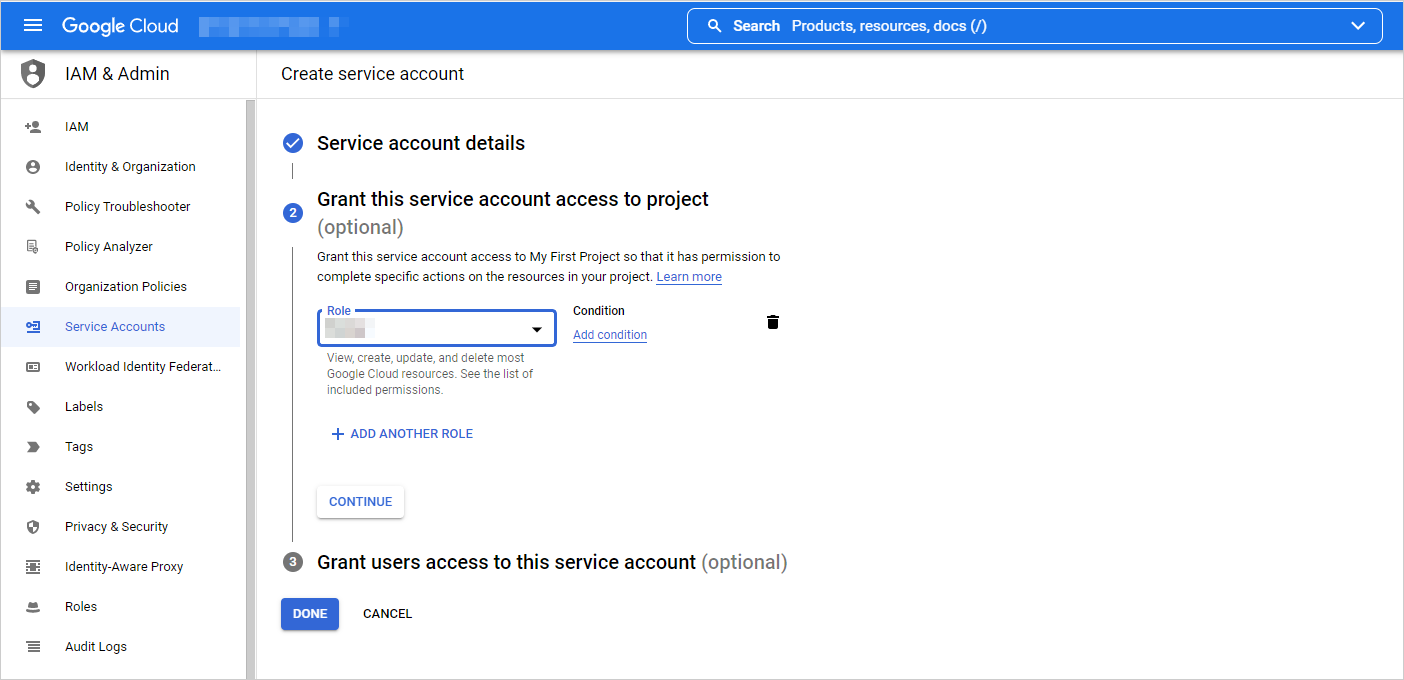1404x680 pixels.
Task: Open the Learn more link
Action: (688, 276)
